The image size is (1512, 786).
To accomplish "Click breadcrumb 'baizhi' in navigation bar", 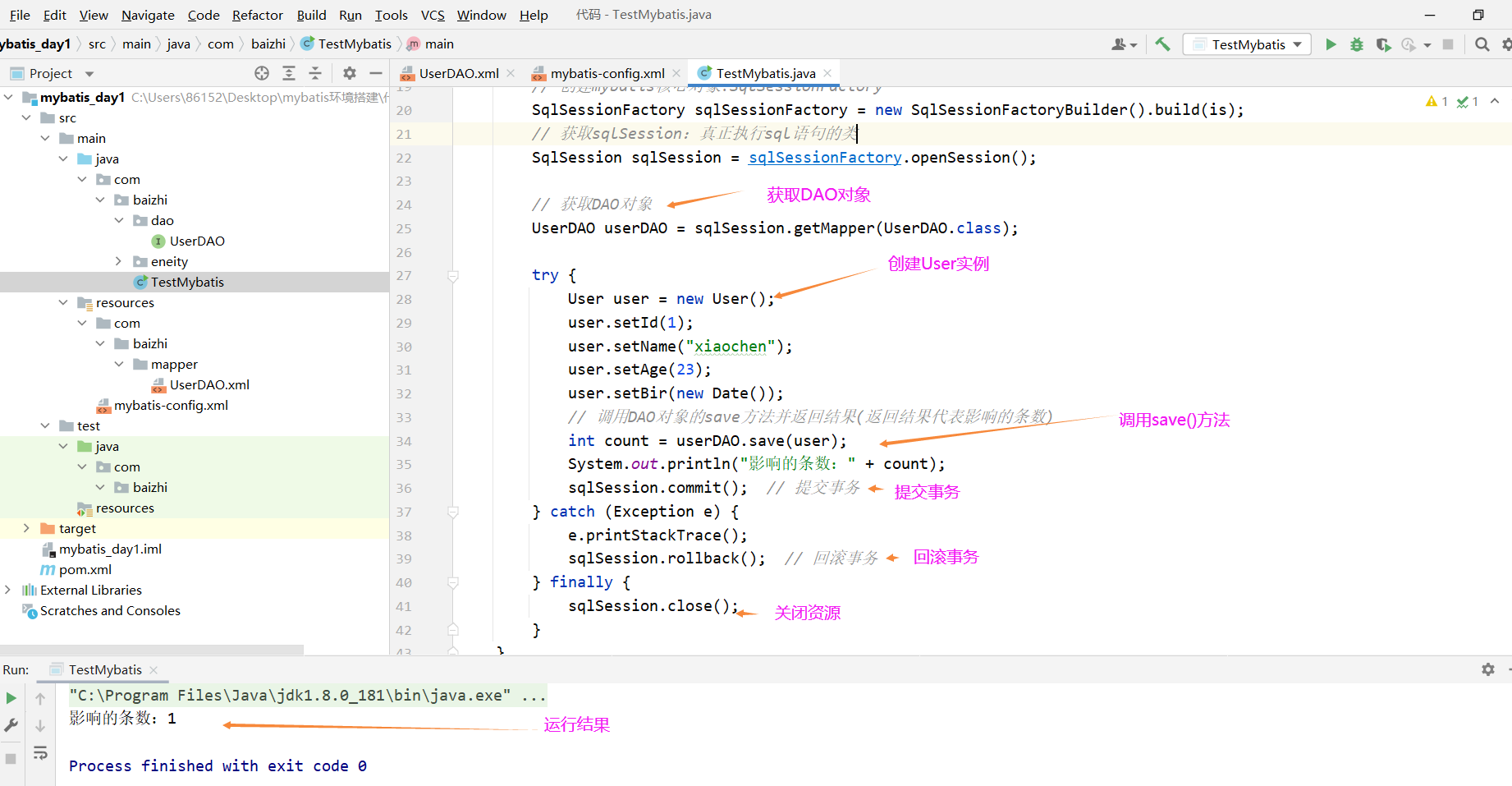I will coord(268,44).
